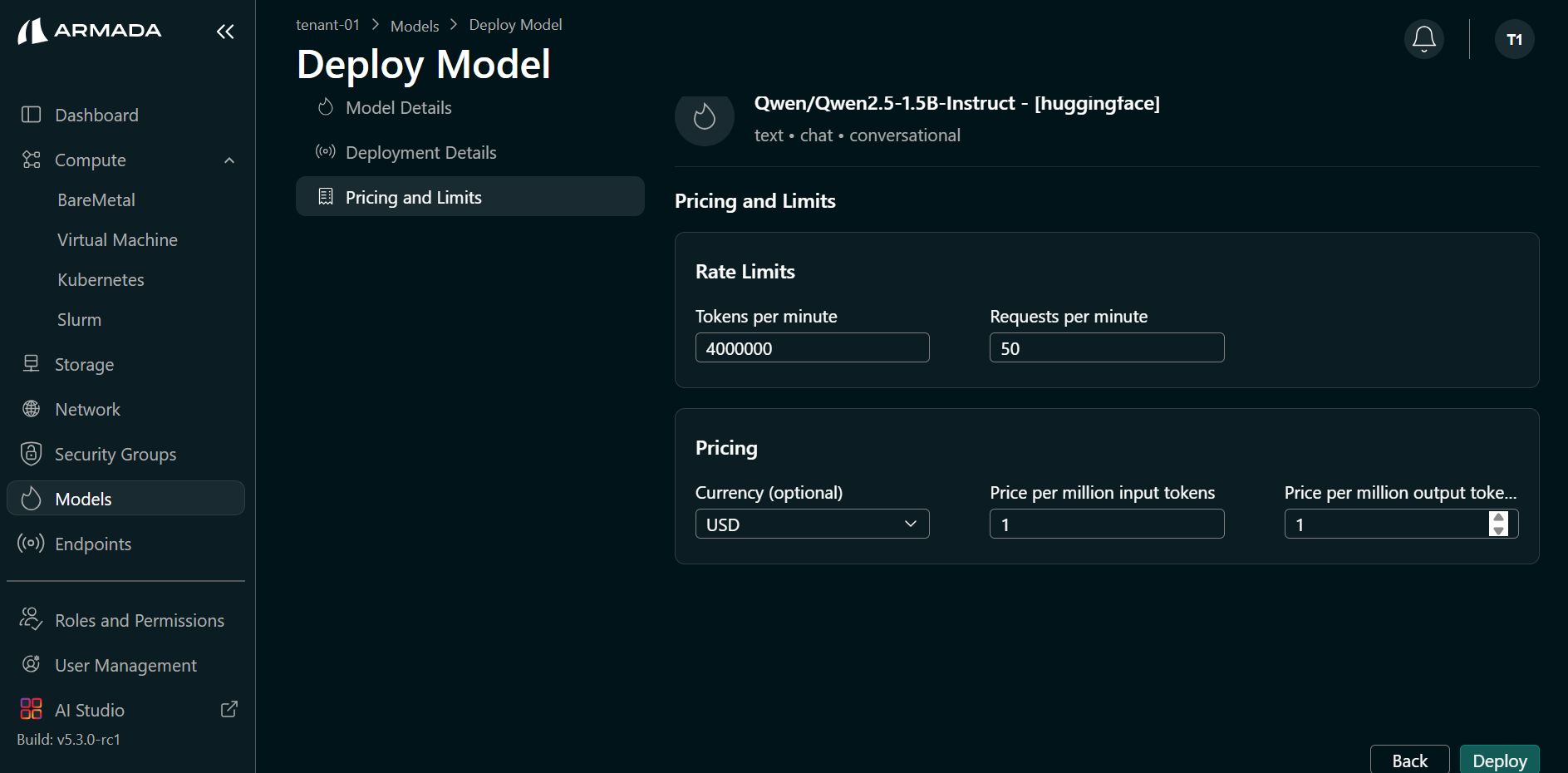Image resolution: width=1568 pixels, height=773 pixels.
Task: Click tenant-01 breadcrumb
Action: tap(327, 25)
